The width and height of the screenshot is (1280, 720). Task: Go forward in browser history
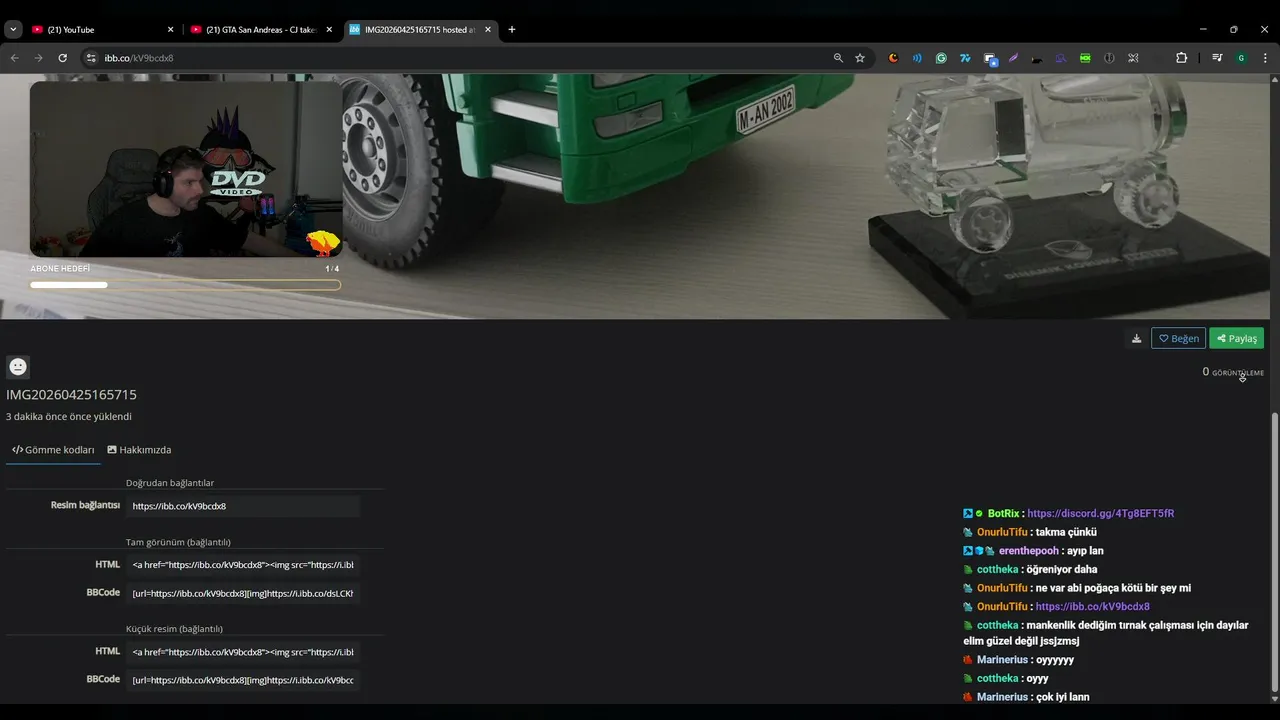[38, 58]
